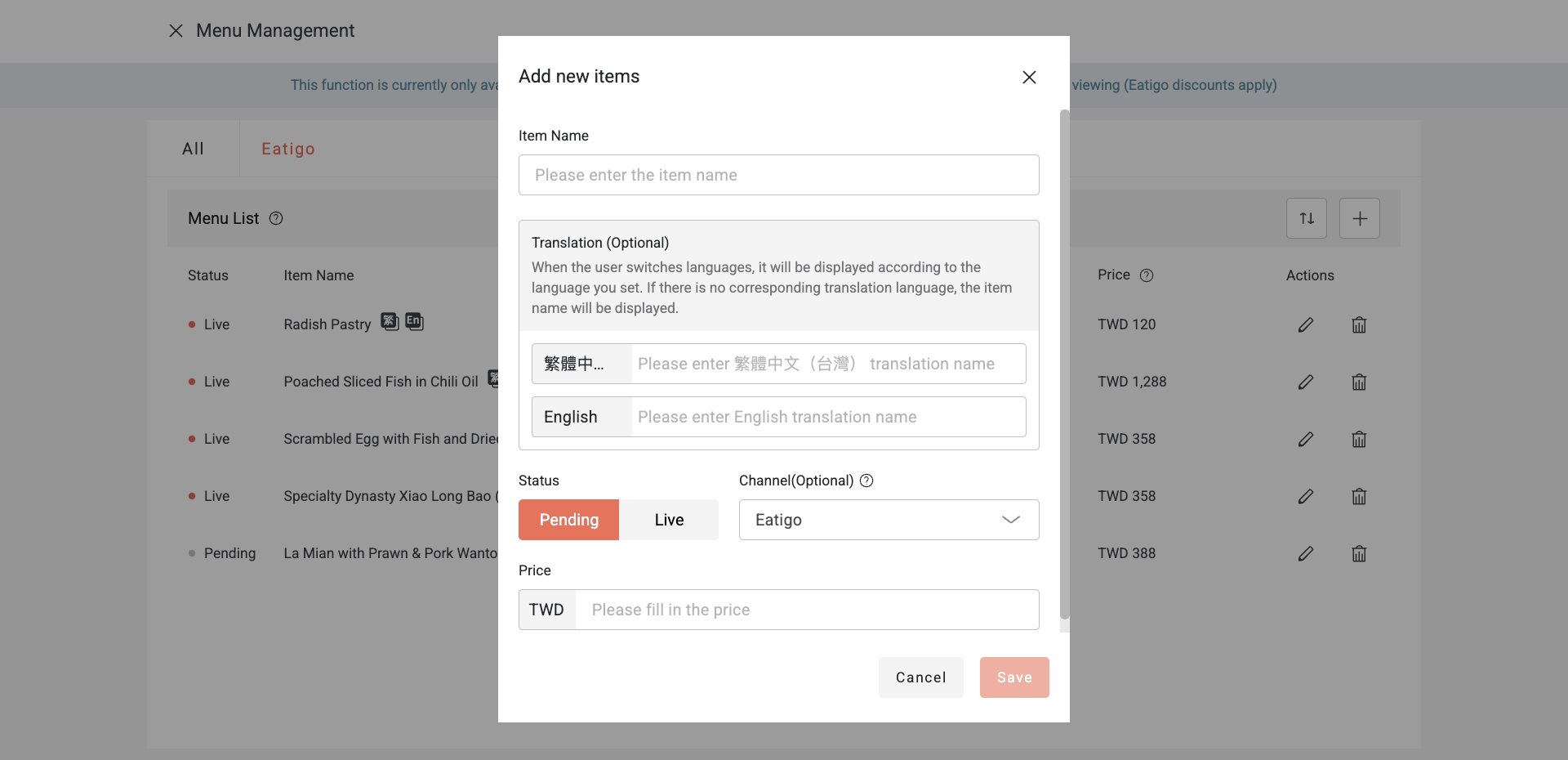The width and height of the screenshot is (1568, 760).
Task: Set the new item status to Live
Action: pos(668,520)
